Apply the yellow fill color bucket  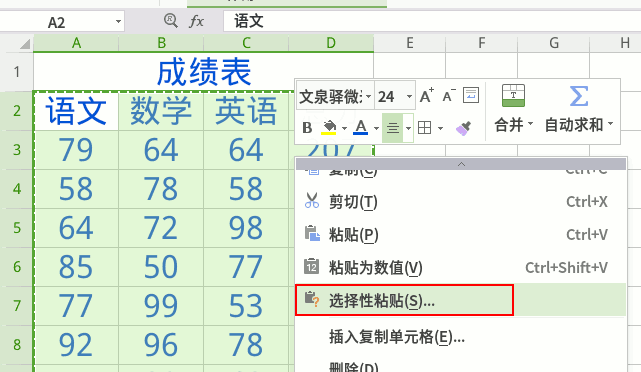click(329, 128)
